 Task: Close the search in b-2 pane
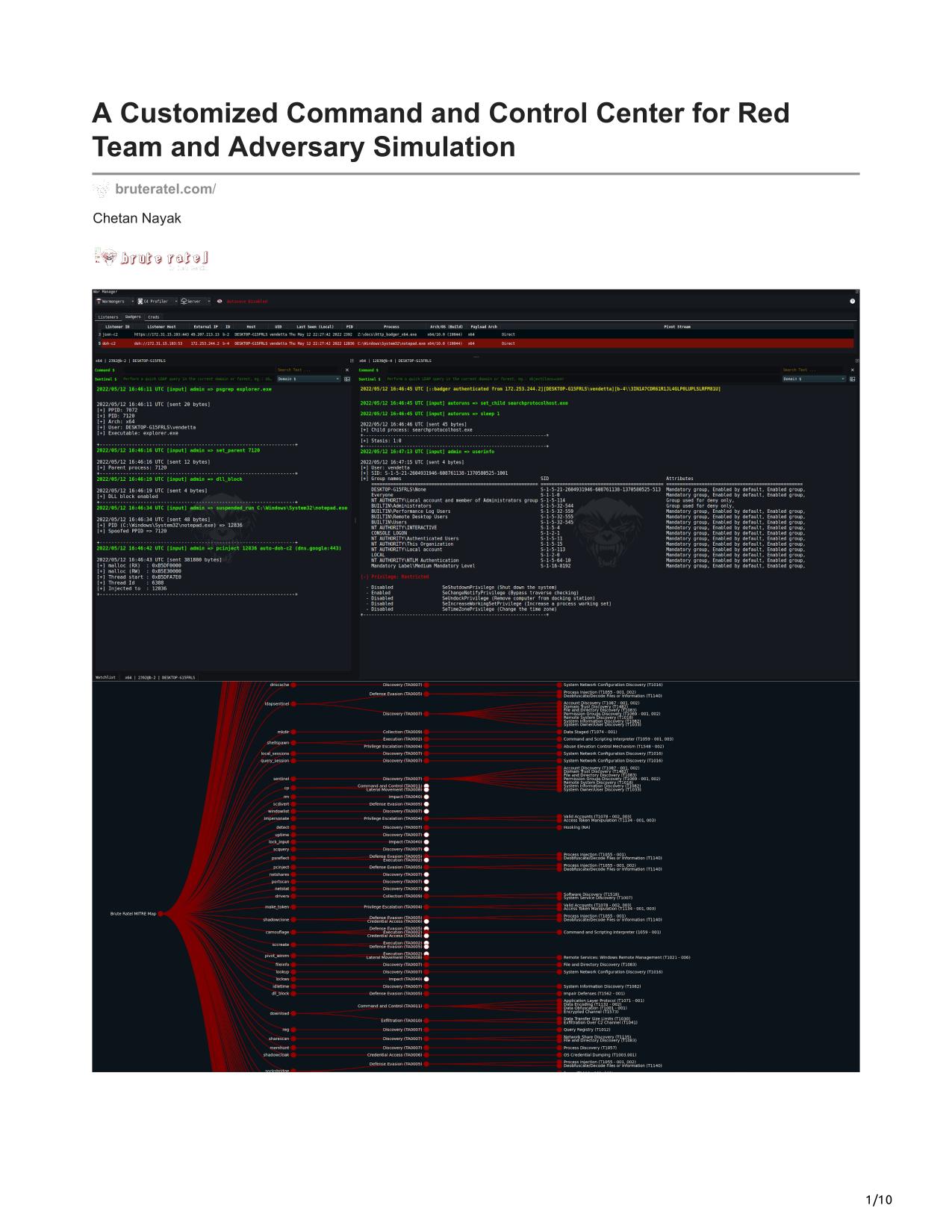[347, 370]
